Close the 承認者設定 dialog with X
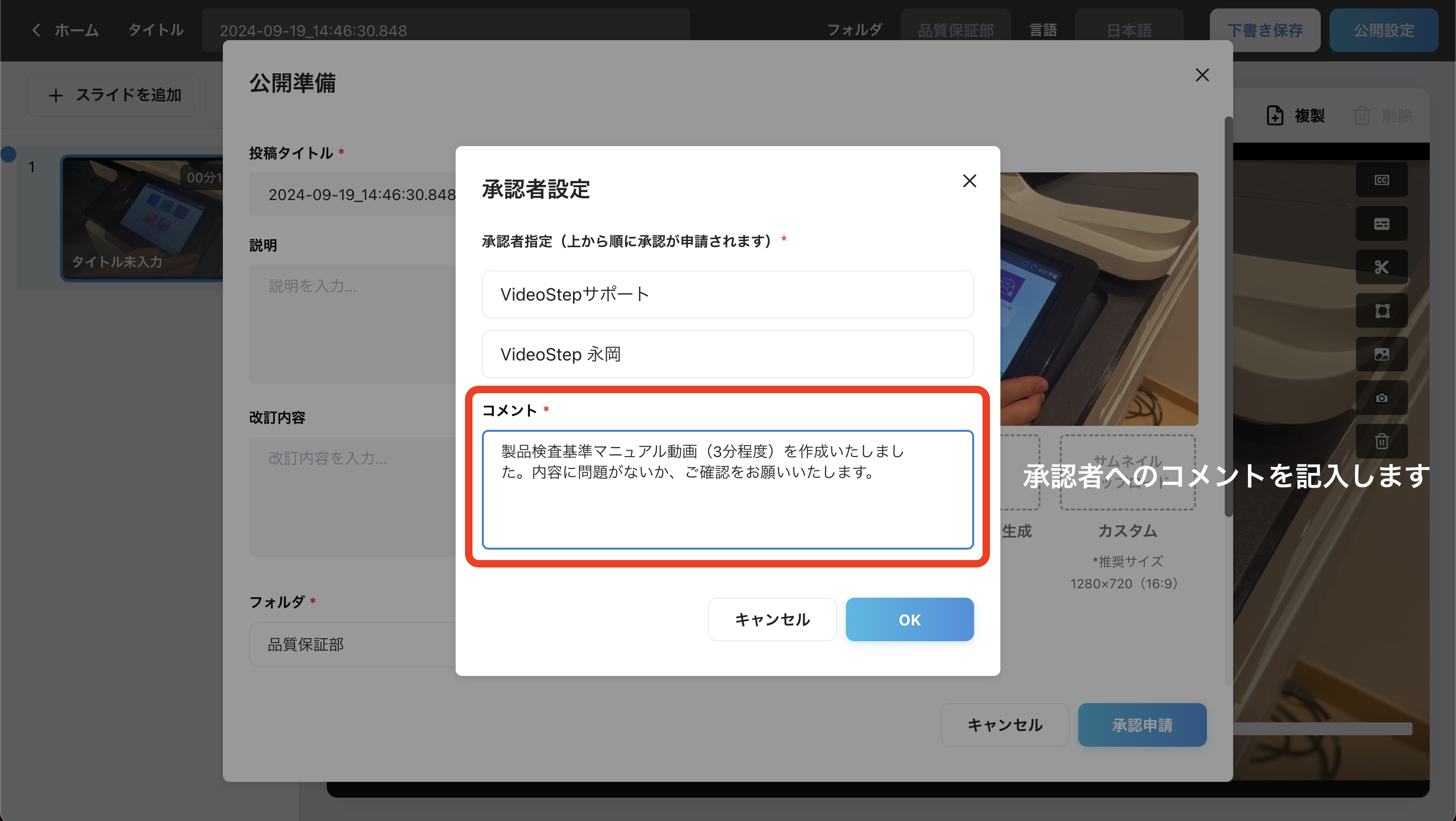The width and height of the screenshot is (1456, 821). tap(969, 181)
